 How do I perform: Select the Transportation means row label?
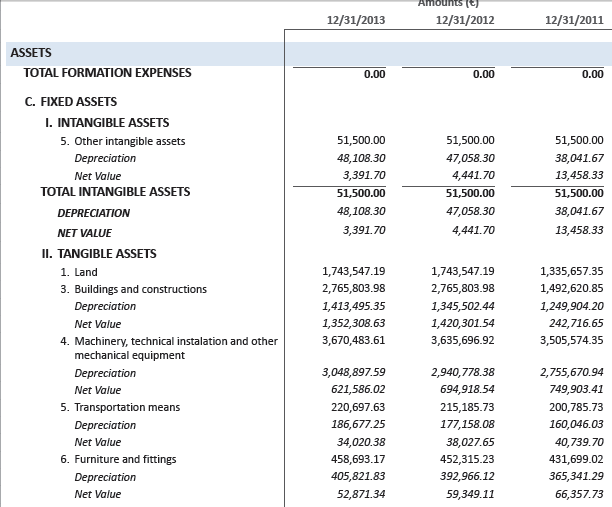click(x=126, y=407)
